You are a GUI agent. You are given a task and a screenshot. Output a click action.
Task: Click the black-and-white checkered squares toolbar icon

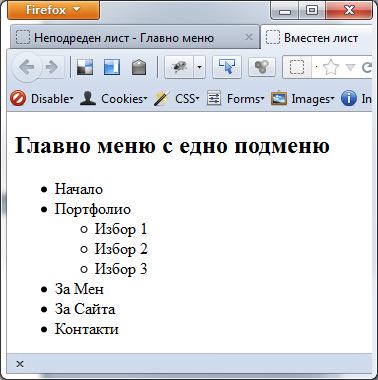tap(85, 67)
